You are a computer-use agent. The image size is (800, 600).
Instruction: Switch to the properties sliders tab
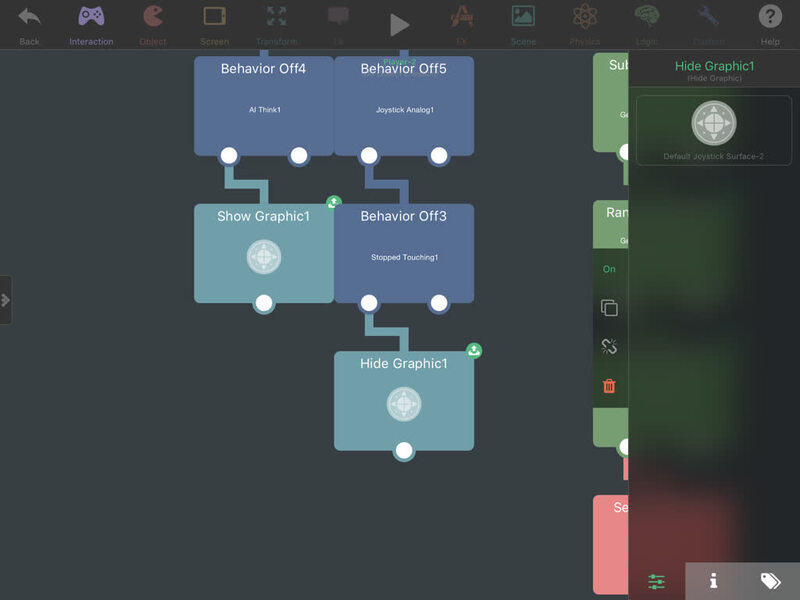coord(657,581)
